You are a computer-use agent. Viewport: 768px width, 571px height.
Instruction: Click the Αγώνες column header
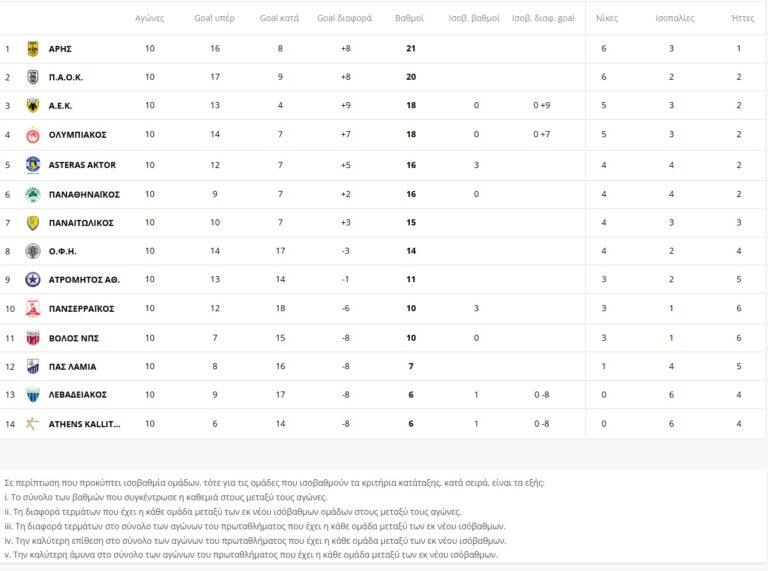150,18
